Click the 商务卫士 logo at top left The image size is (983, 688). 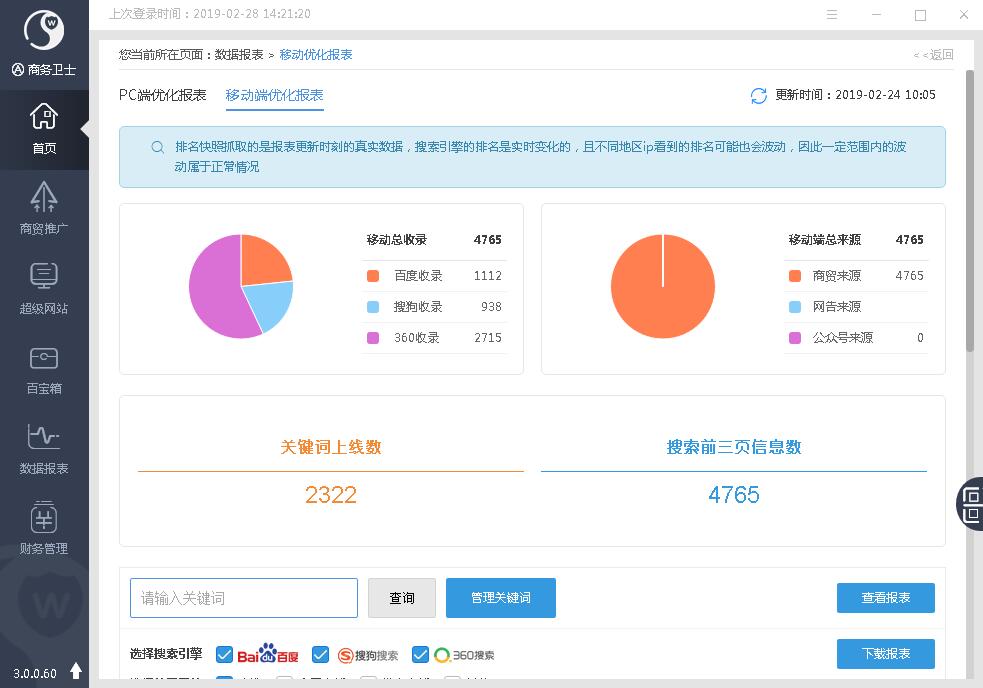(x=44, y=32)
